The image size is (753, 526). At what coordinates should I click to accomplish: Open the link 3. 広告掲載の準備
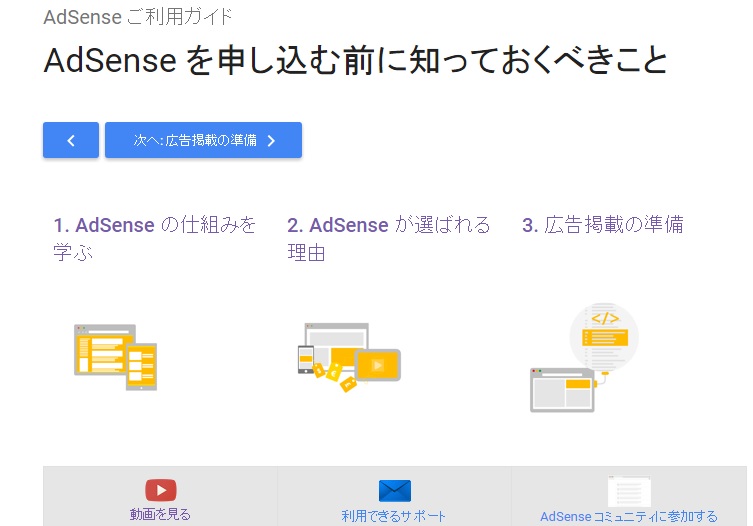[x=603, y=225]
